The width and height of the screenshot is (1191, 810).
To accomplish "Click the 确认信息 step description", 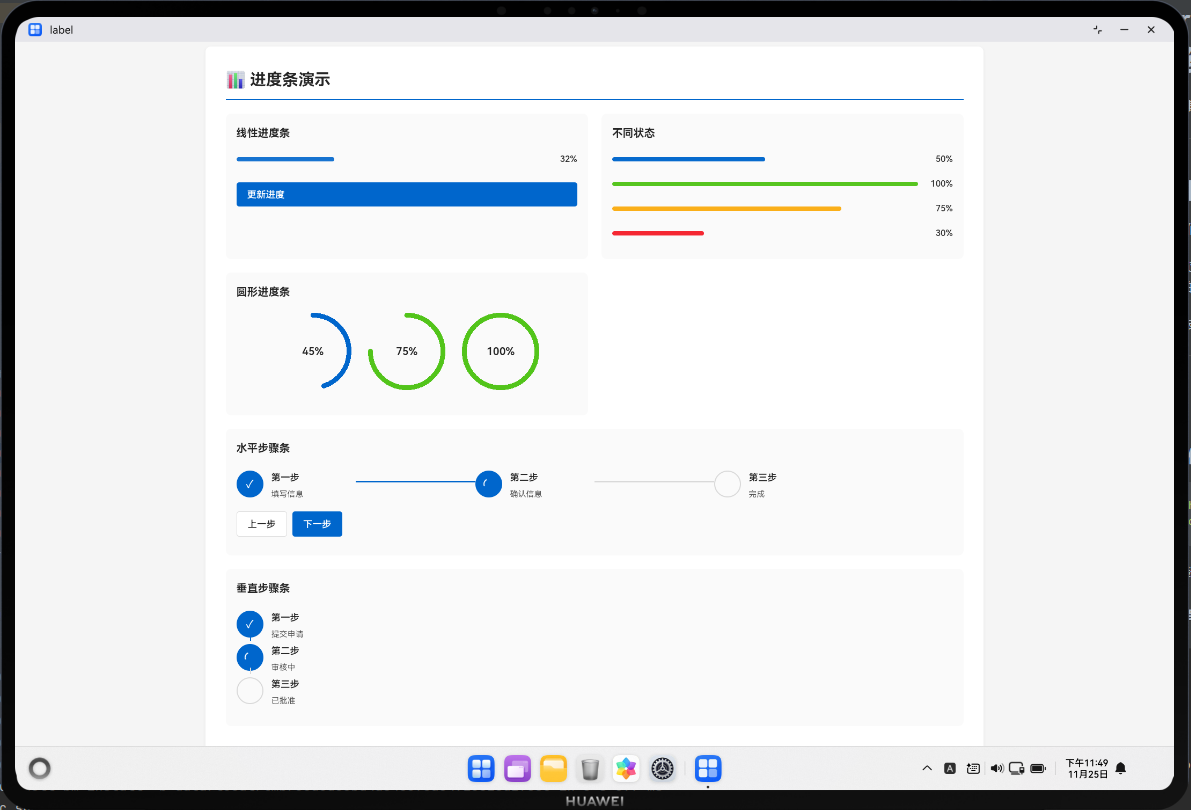I will click(526, 494).
